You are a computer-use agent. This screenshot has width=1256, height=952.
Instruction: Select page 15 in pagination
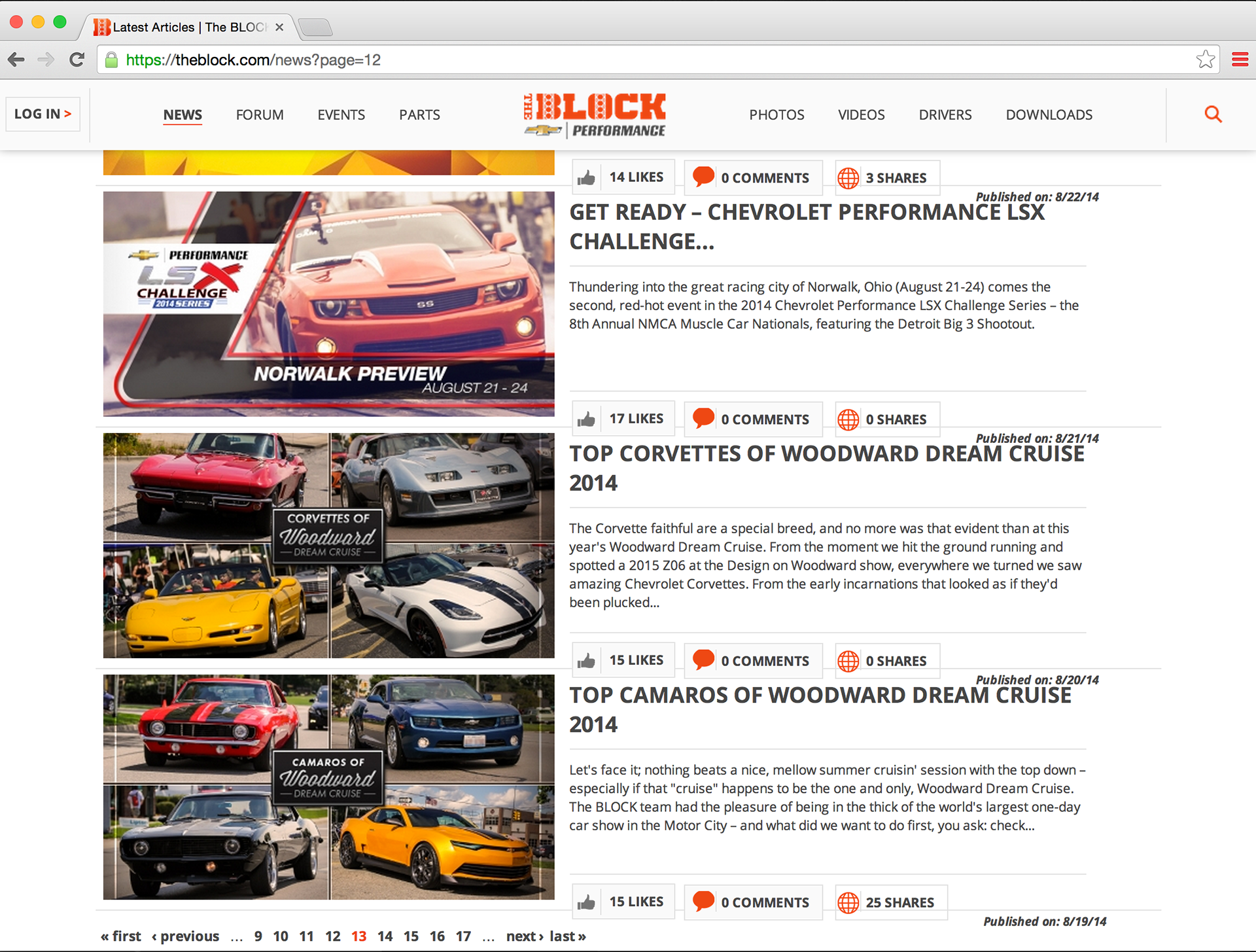pos(411,936)
